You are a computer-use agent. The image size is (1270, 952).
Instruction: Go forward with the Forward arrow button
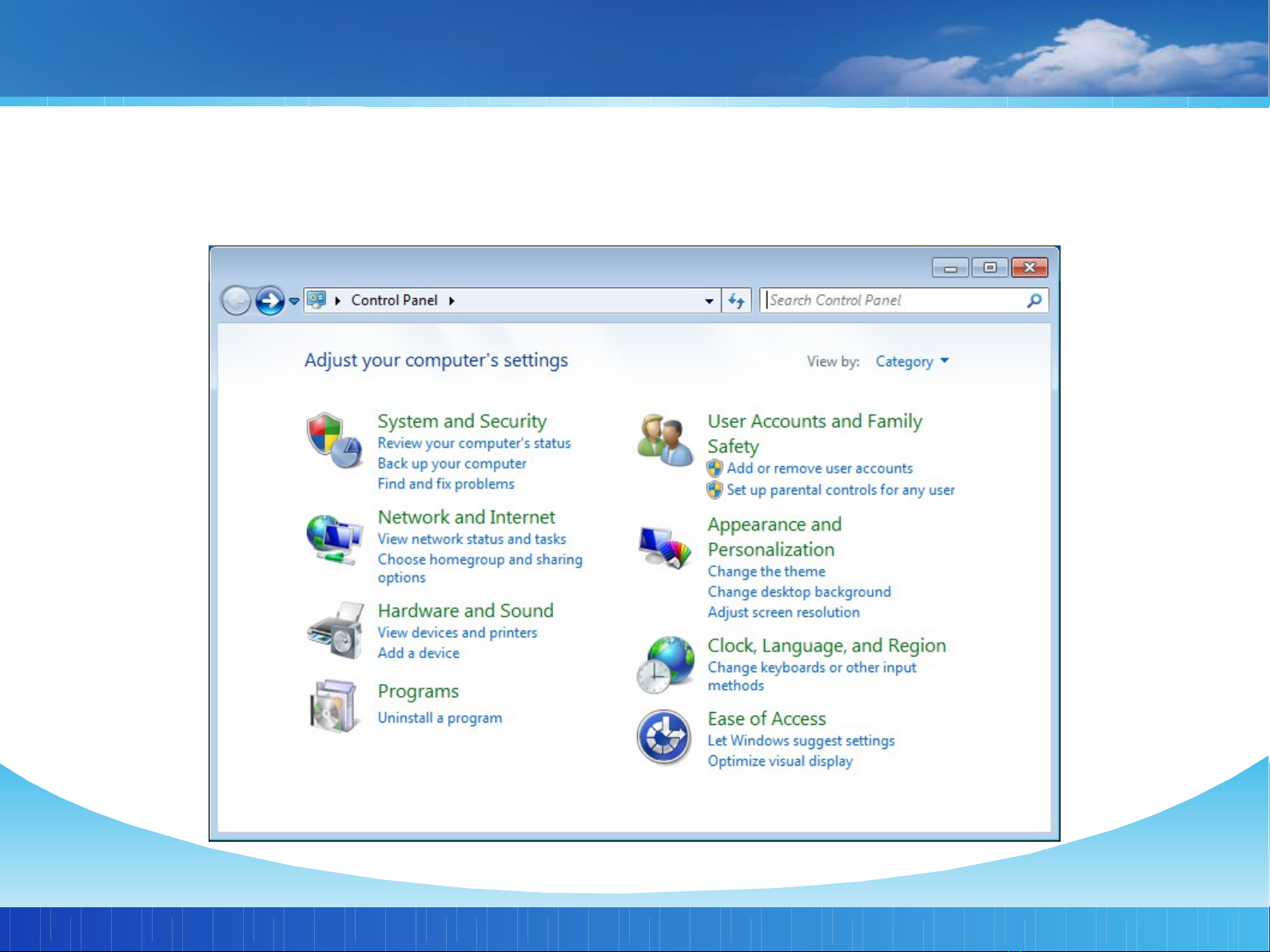tap(270, 301)
